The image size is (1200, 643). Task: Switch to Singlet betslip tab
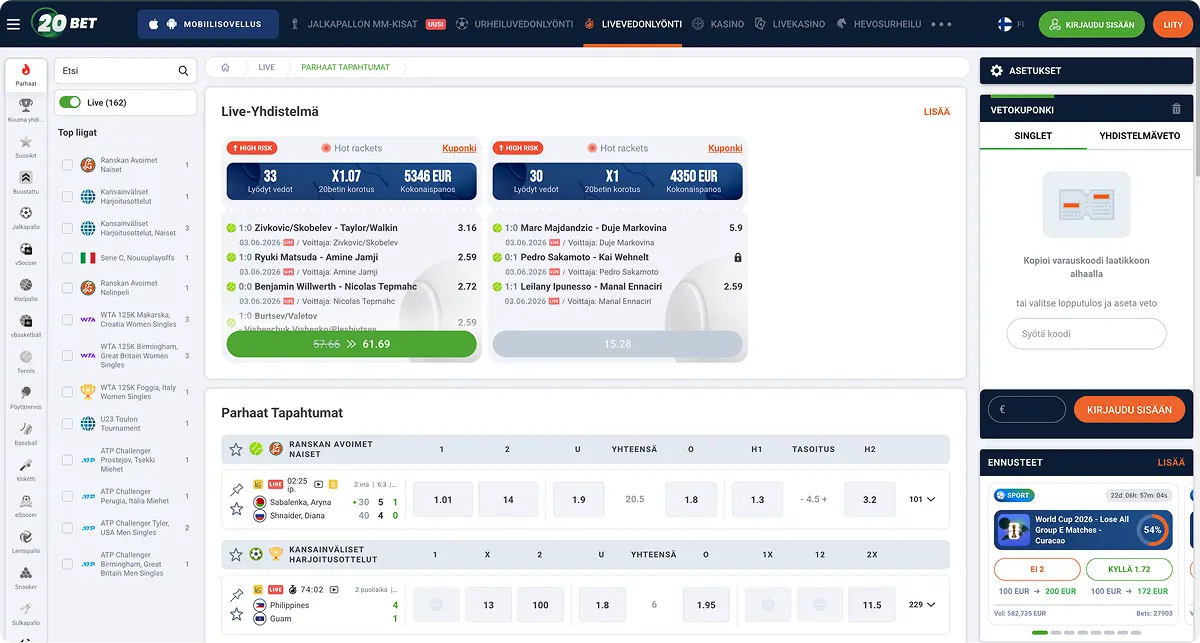pyautogui.click(x=1033, y=135)
